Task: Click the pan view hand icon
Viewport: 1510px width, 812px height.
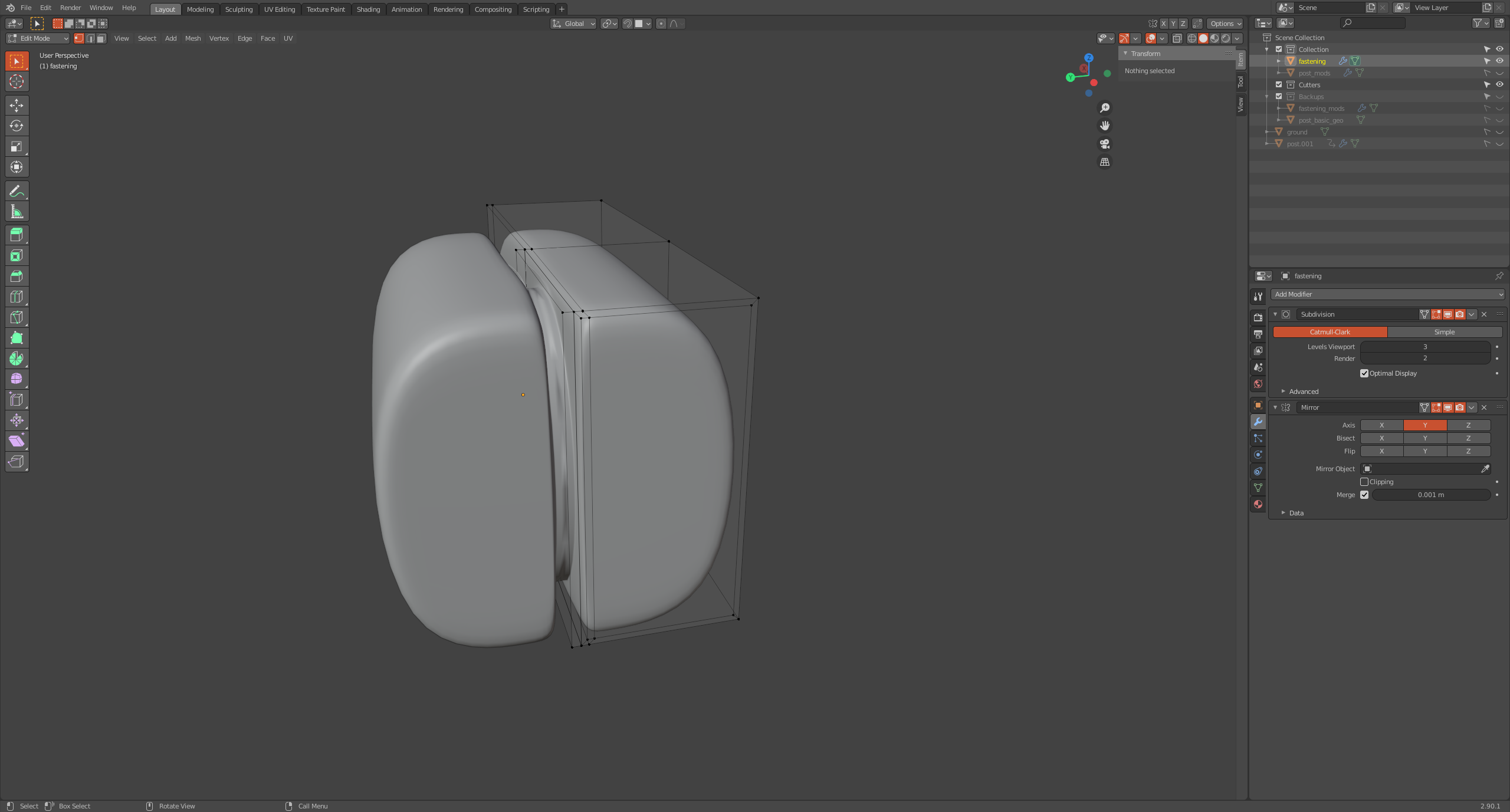Action: [x=1105, y=126]
